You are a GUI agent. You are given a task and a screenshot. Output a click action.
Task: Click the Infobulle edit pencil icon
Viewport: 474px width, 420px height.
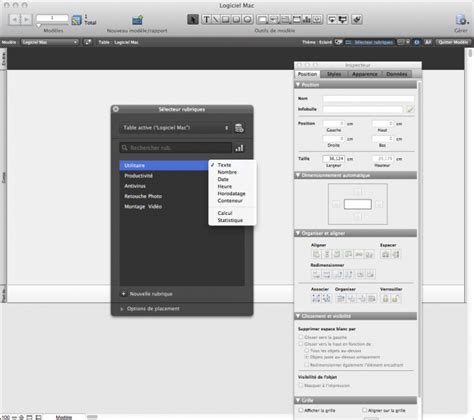coord(410,109)
